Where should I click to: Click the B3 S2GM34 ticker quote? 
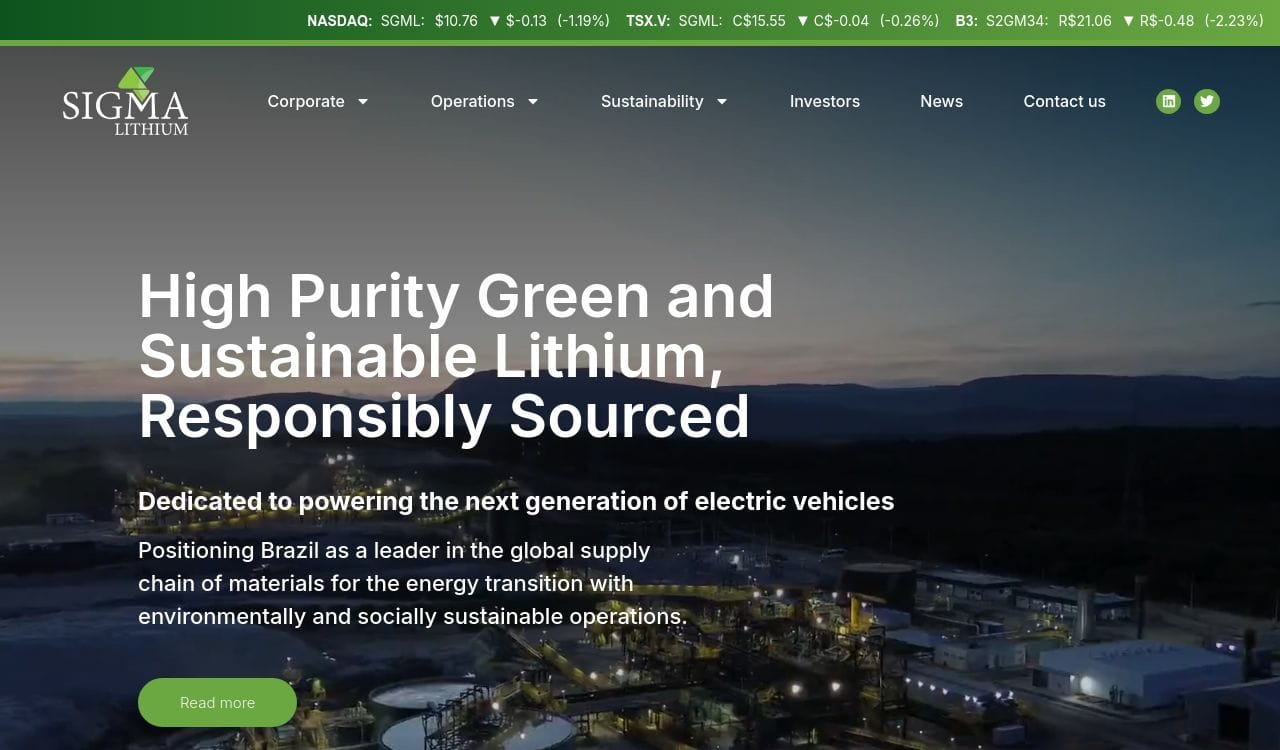(x=1110, y=20)
